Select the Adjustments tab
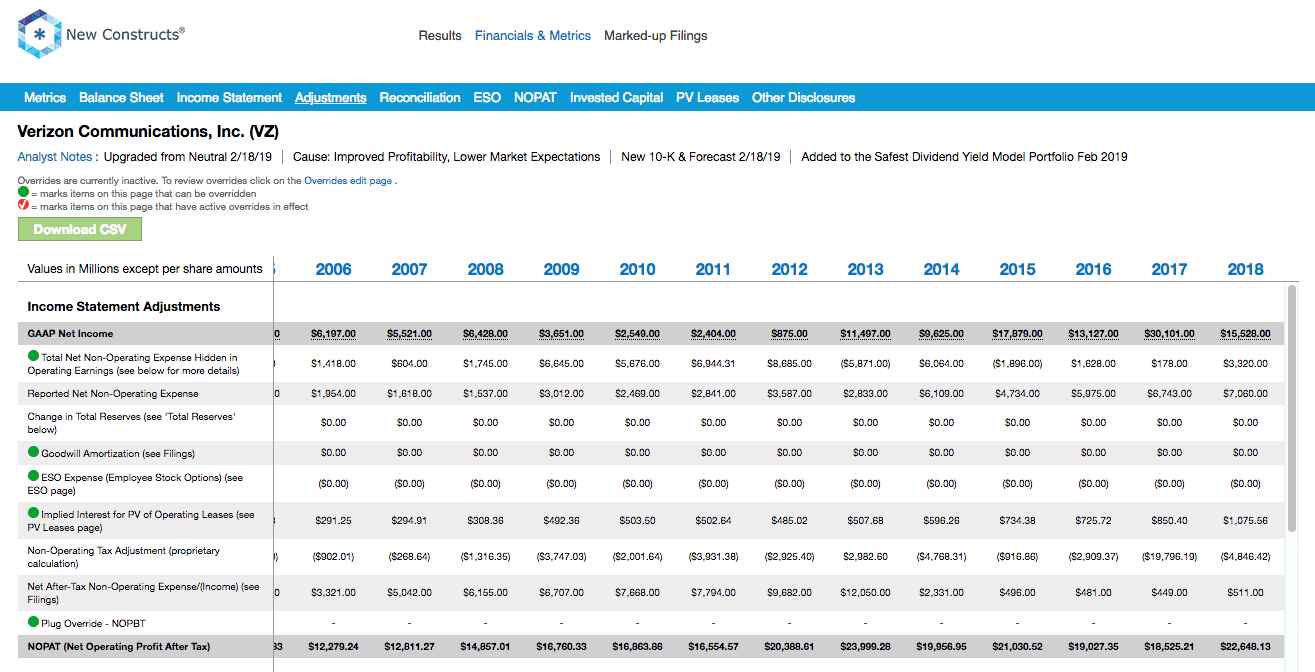Image resolution: width=1315 pixels, height=672 pixels. (331, 97)
